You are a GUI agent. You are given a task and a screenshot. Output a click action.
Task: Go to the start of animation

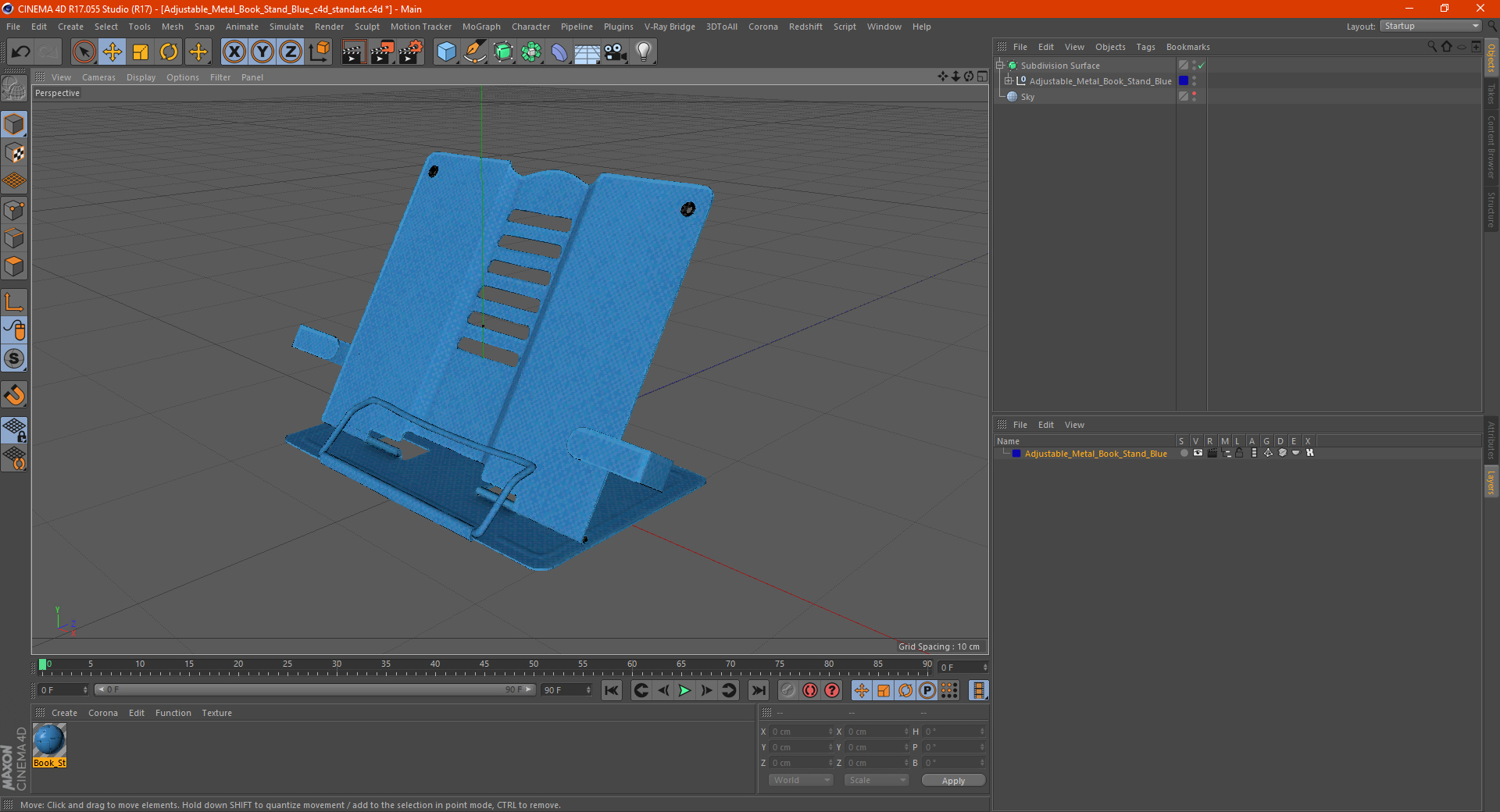(x=612, y=690)
